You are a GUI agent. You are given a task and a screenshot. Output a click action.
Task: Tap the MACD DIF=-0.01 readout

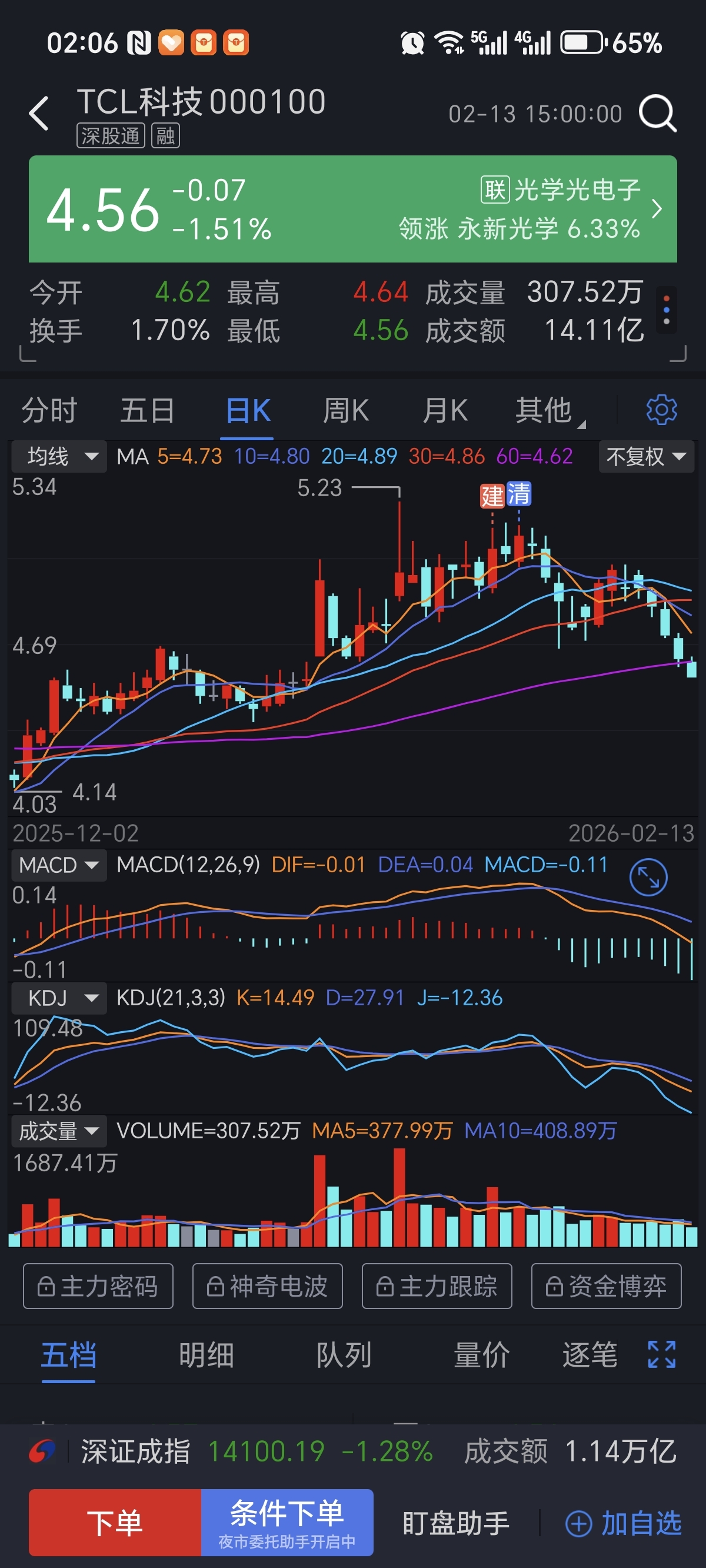318,865
